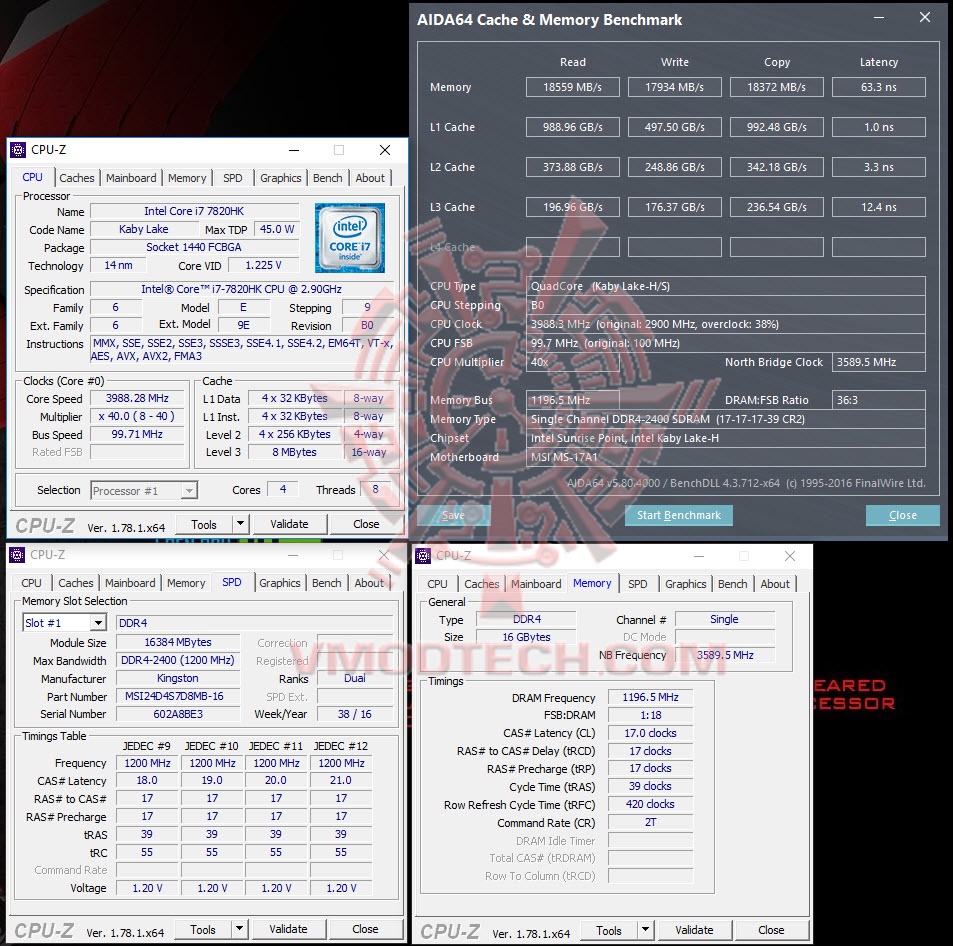The image size is (953, 946).
Task: Open the Tools dropdown arrow in top CPU-Z window
Action: [x=241, y=523]
